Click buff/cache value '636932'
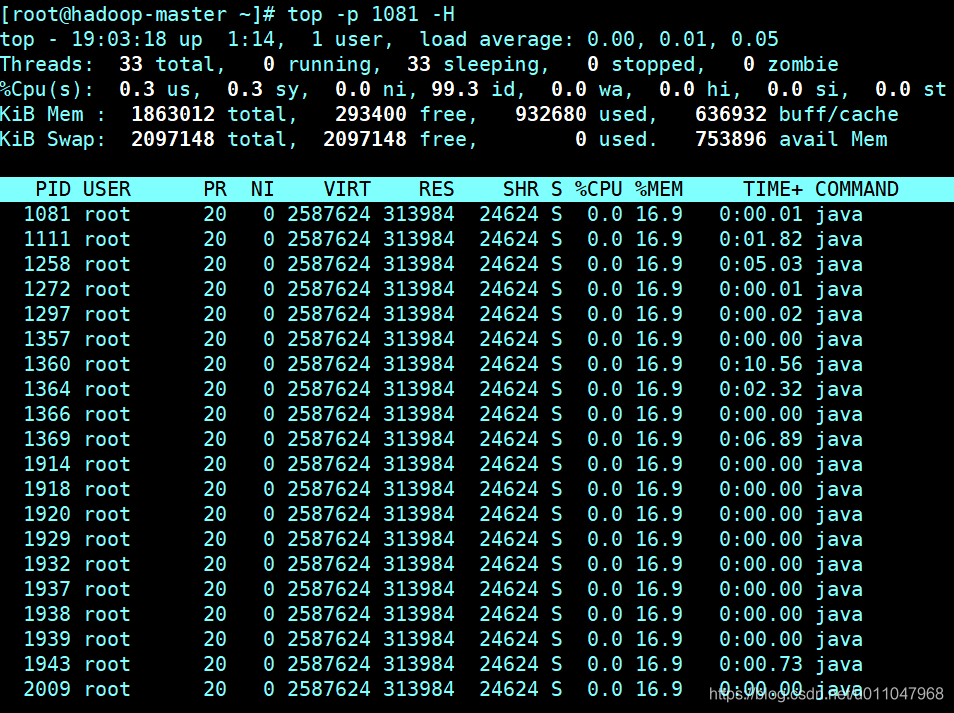The width and height of the screenshot is (954, 713). (731, 114)
